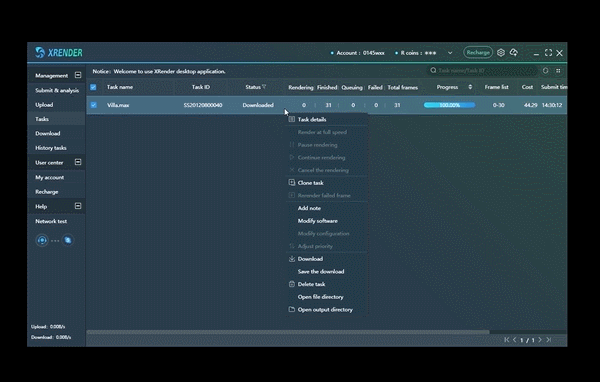Click the Status column filter icon
Image resolution: width=600 pixels, height=382 pixels.
point(264,87)
